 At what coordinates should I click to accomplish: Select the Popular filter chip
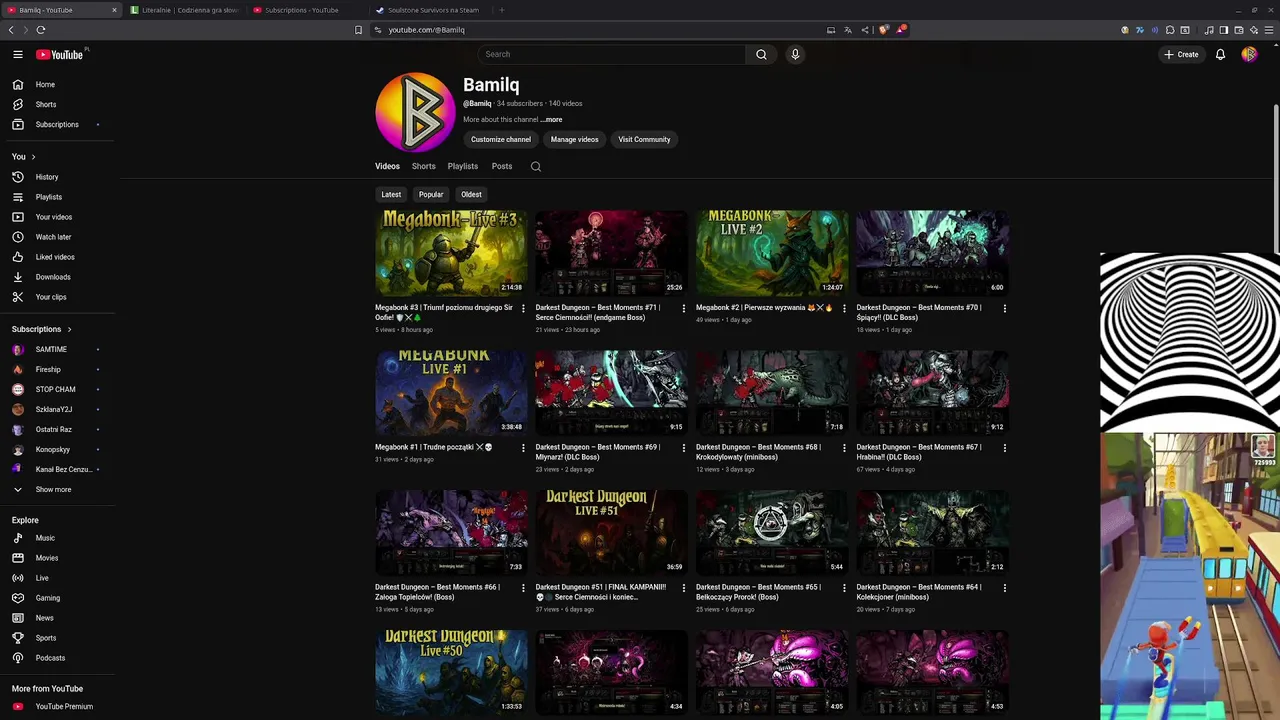point(431,194)
